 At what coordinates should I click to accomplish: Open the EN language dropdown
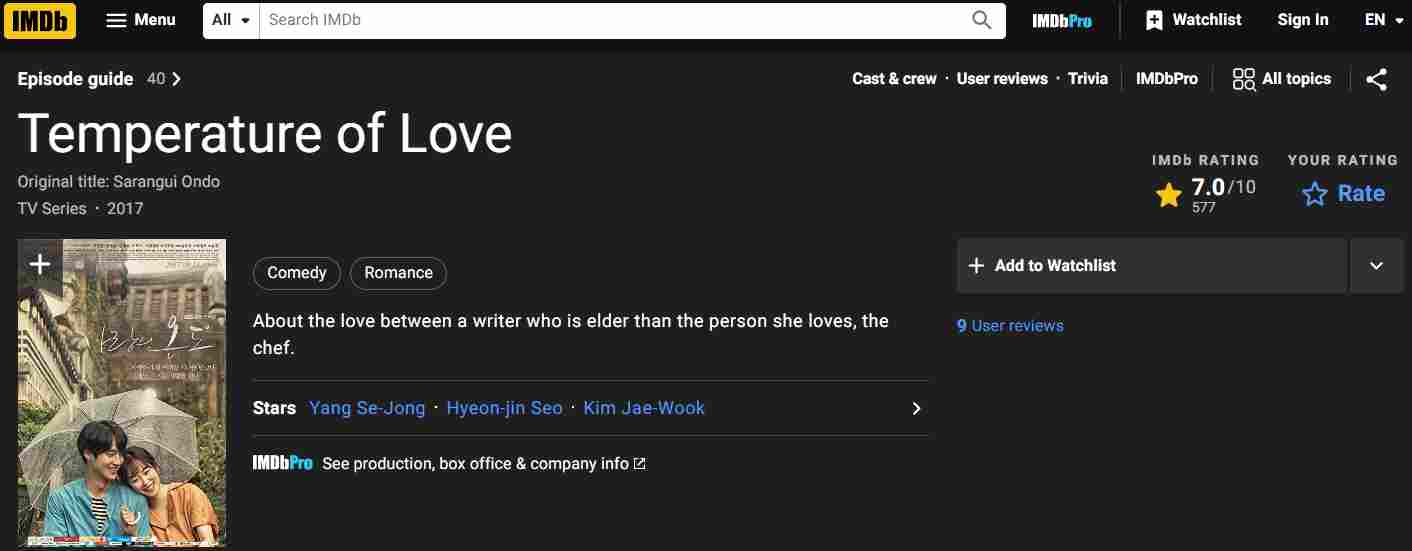(1384, 20)
